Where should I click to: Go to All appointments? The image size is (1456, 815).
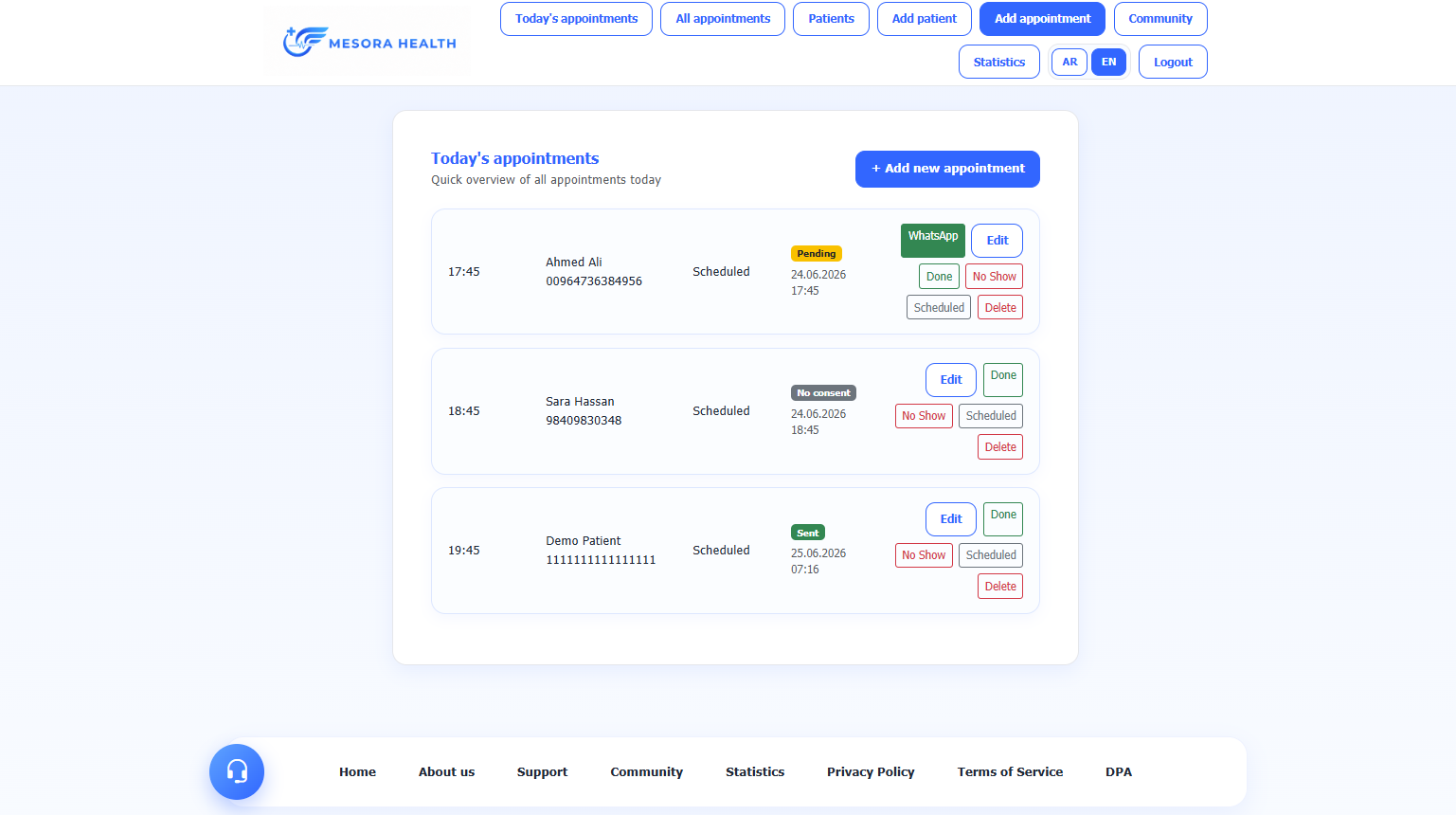pos(723,19)
